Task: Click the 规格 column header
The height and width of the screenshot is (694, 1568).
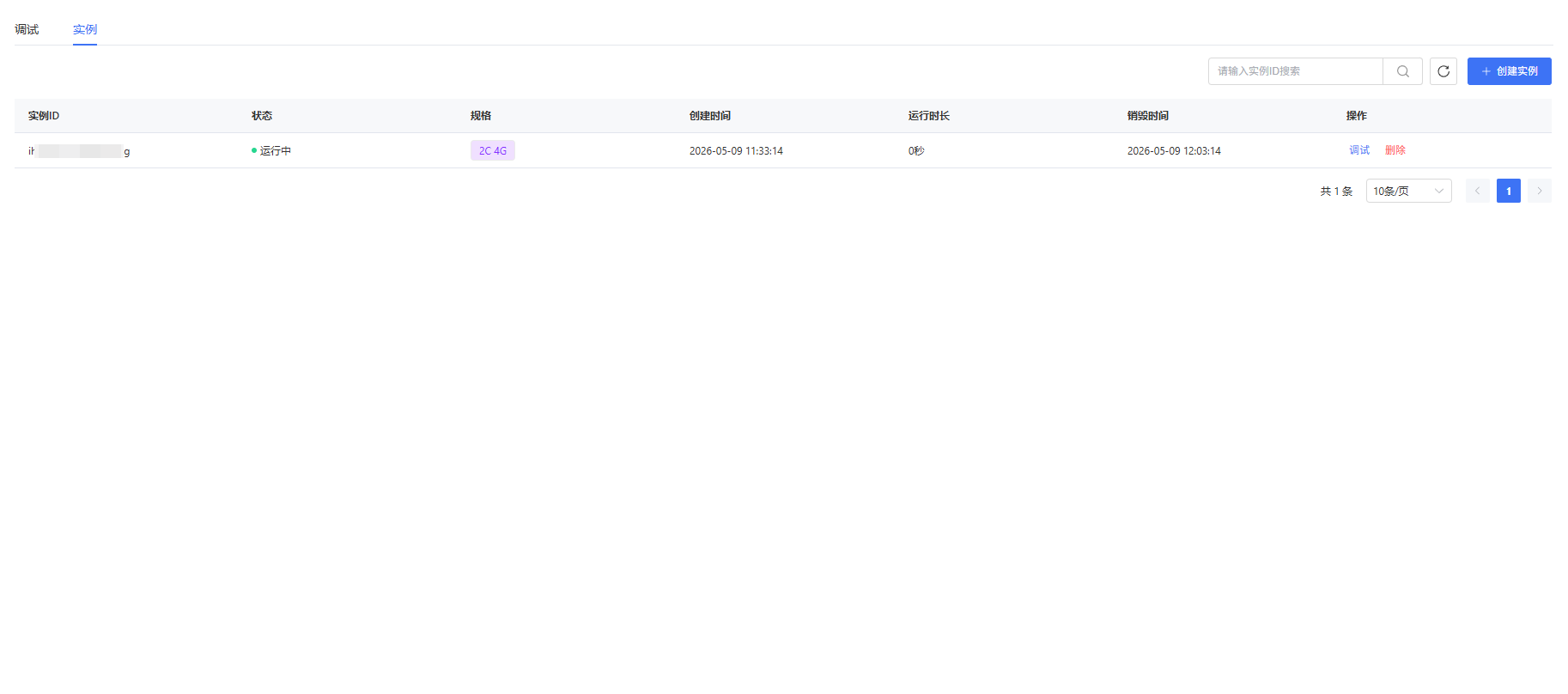Action: tap(481, 116)
